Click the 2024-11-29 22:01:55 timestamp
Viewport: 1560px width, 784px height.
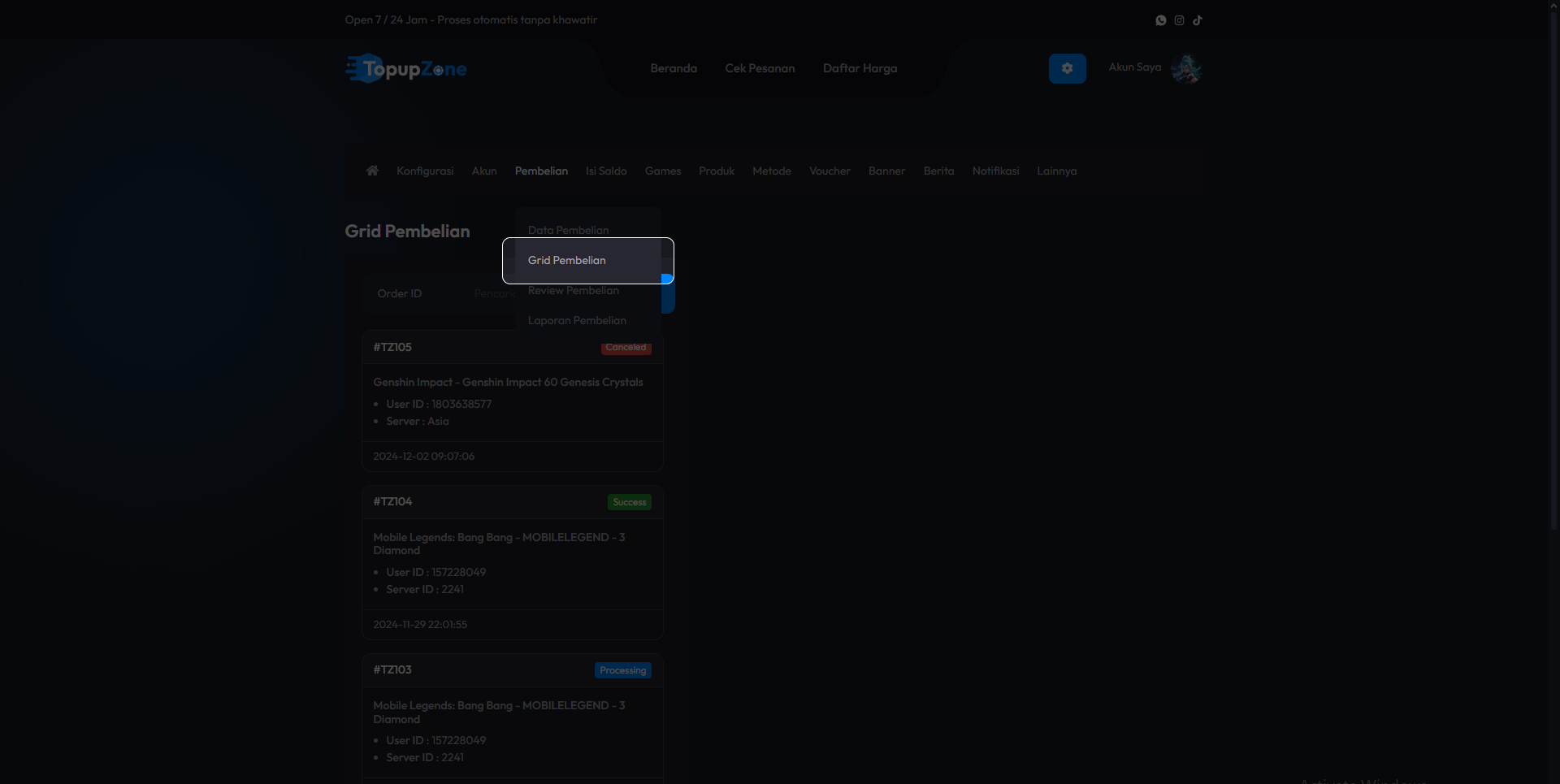pos(420,625)
